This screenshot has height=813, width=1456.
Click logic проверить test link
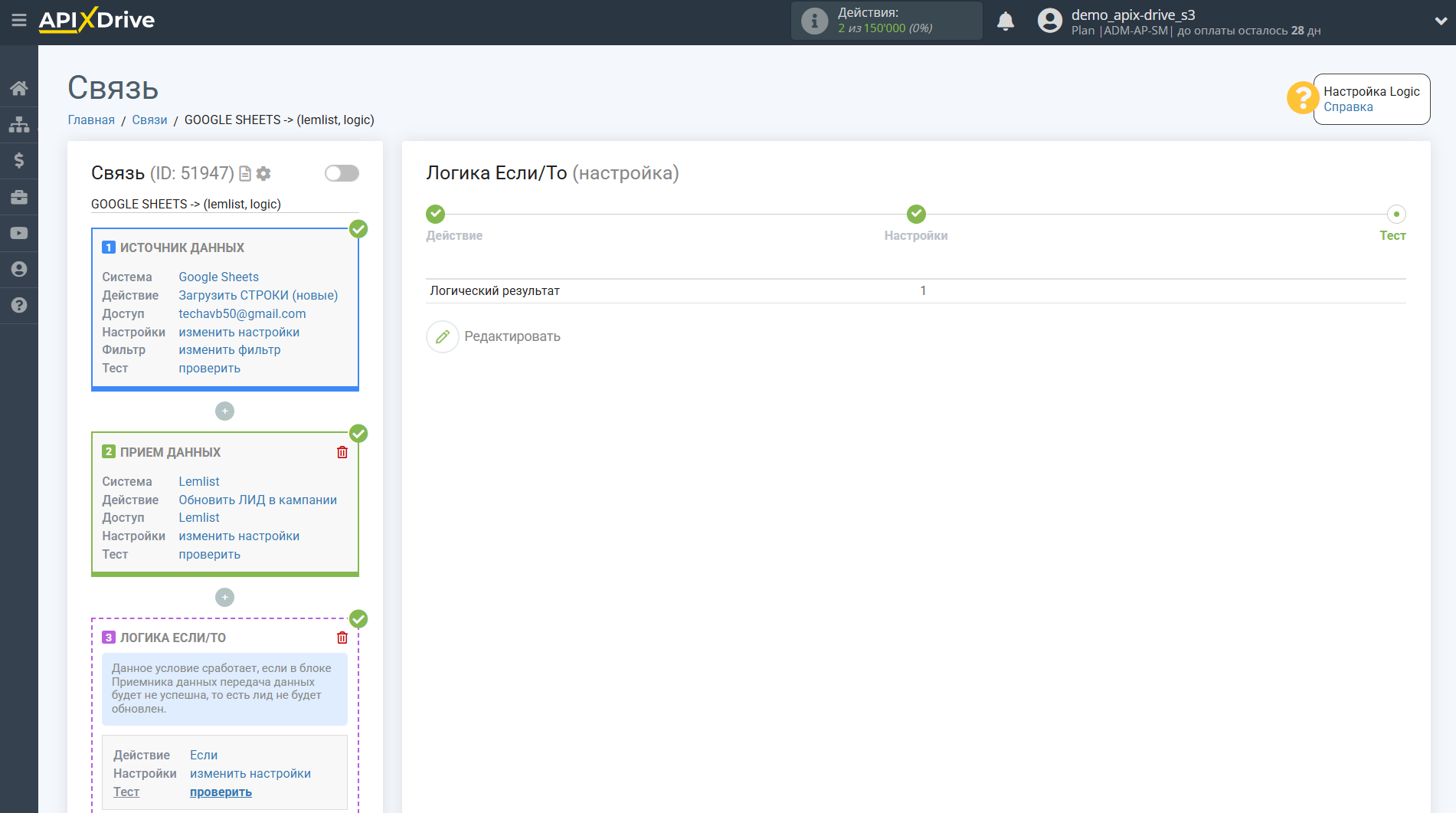[x=221, y=792]
